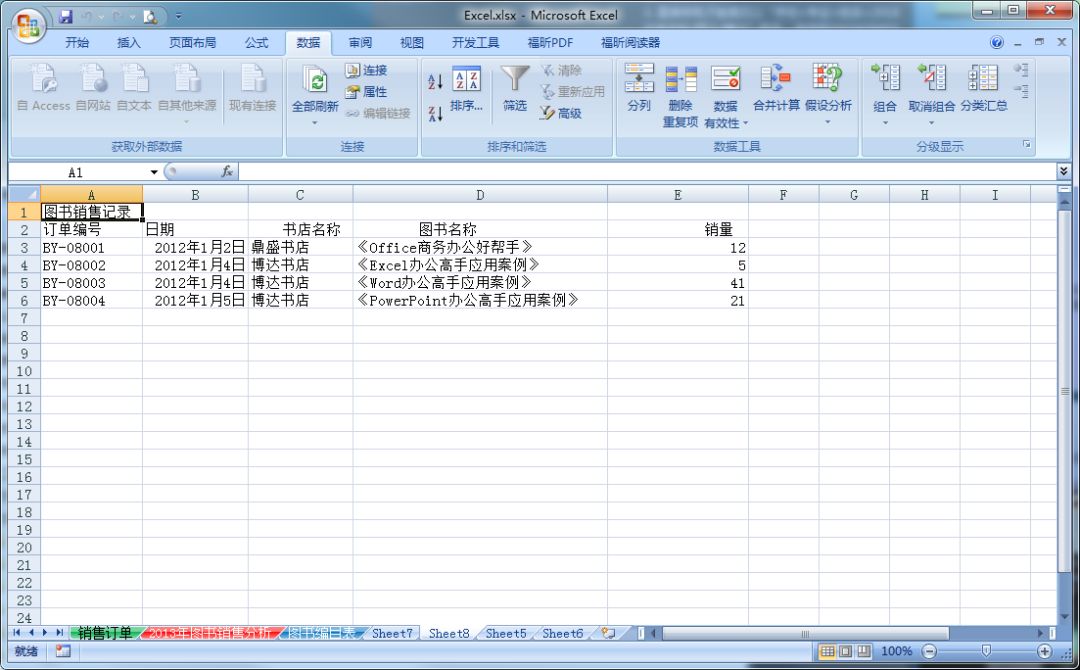
Task: Click the zoom in plus button
Action: click(x=1045, y=651)
